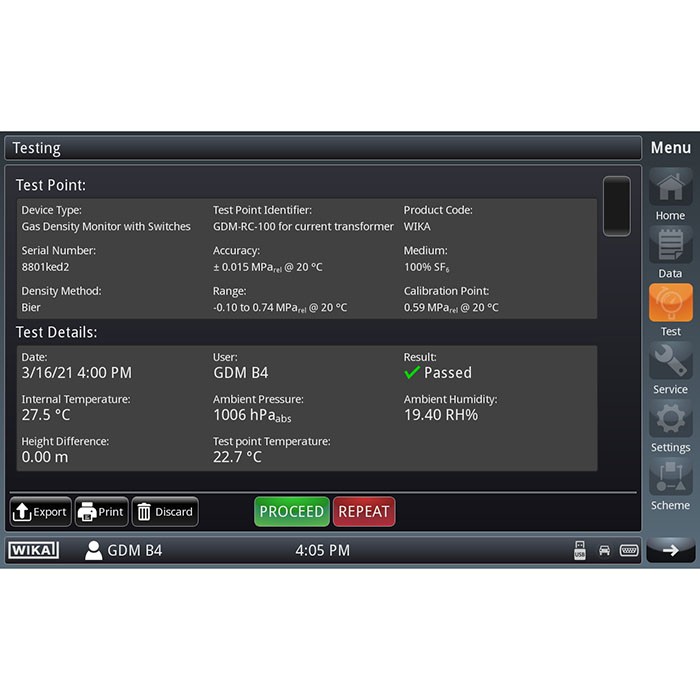The image size is (700, 700).
Task: Click the USB stick status icon
Action: (579, 550)
